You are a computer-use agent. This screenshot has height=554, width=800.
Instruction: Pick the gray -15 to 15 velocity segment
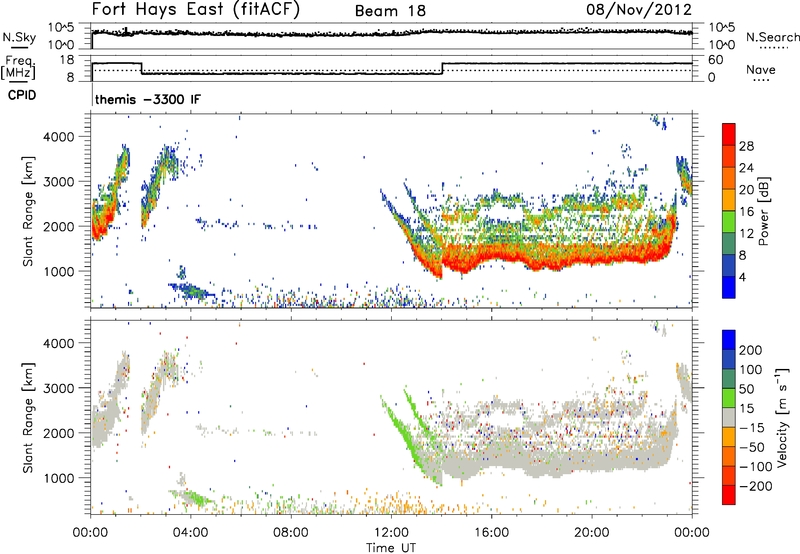coord(729,417)
